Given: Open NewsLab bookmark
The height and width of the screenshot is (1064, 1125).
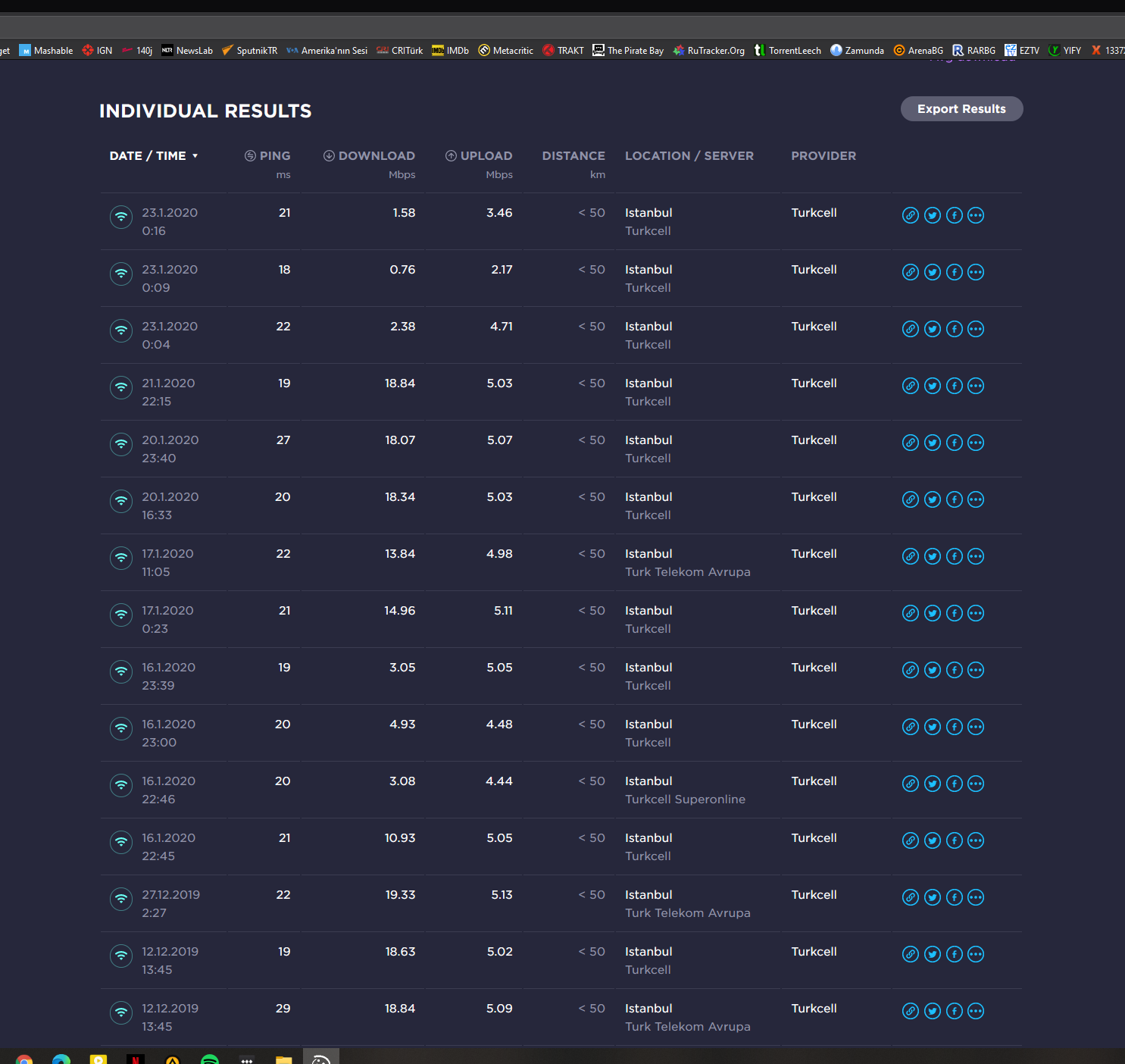Looking at the screenshot, I should point(187,50).
